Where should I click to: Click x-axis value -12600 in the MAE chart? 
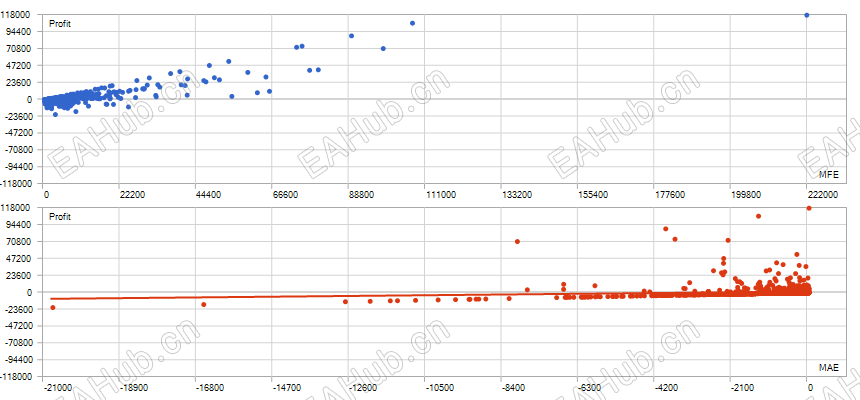[x=364, y=388]
